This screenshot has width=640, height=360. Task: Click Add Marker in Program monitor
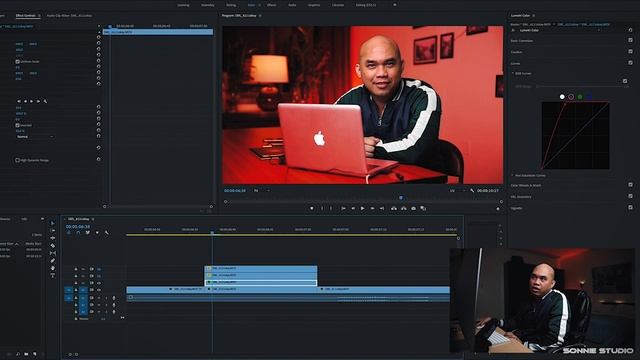click(x=312, y=209)
